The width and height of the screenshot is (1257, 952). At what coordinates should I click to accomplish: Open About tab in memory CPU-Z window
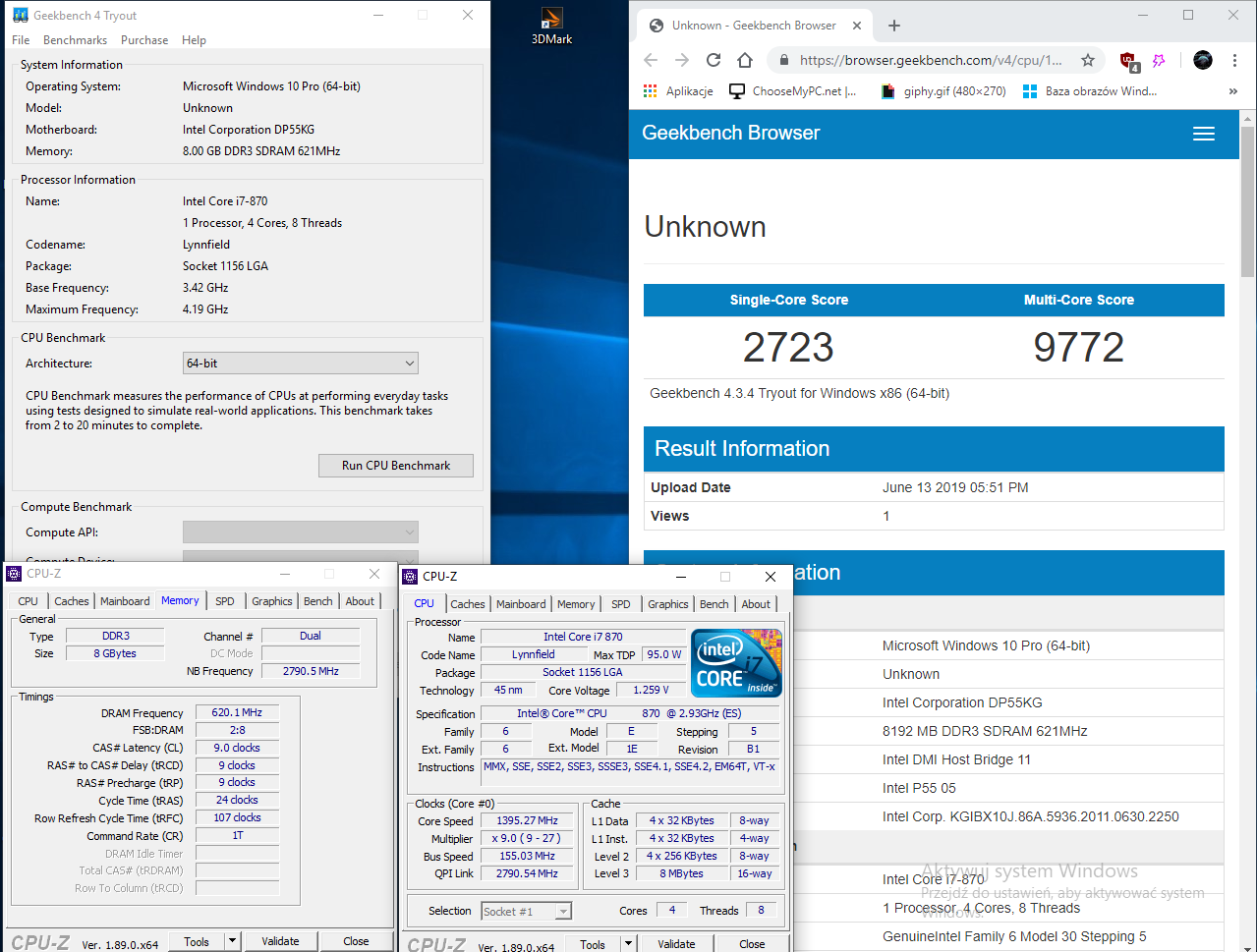(x=360, y=601)
